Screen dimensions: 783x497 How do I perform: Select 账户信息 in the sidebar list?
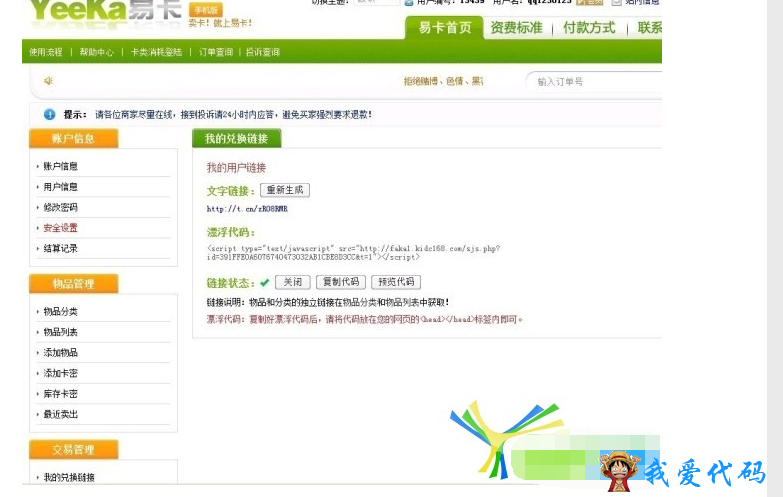[x=60, y=166]
